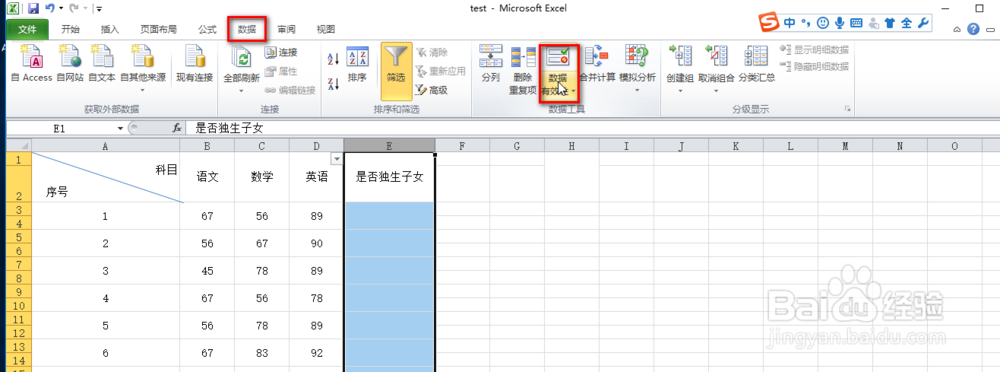Click 高级 advanced filter

coord(432,90)
